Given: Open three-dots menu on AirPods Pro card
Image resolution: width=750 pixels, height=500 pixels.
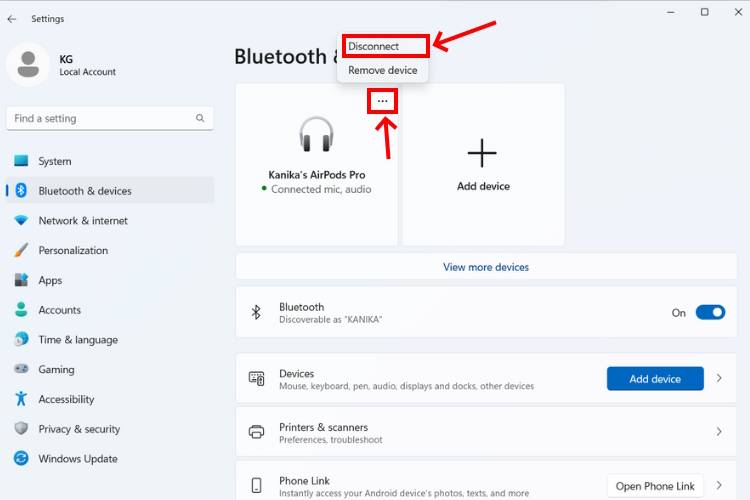Looking at the screenshot, I should (382, 101).
